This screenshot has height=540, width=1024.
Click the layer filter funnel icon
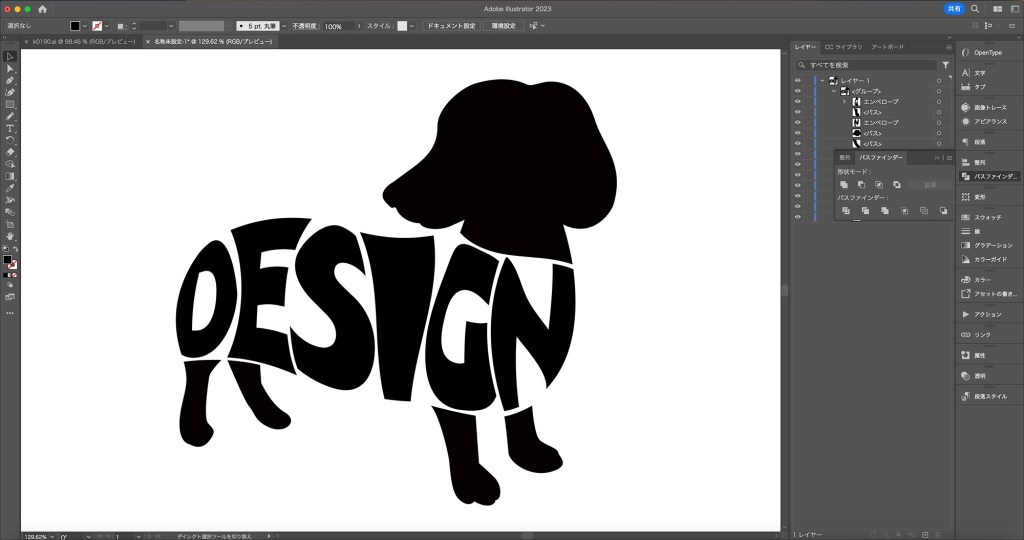tap(946, 64)
